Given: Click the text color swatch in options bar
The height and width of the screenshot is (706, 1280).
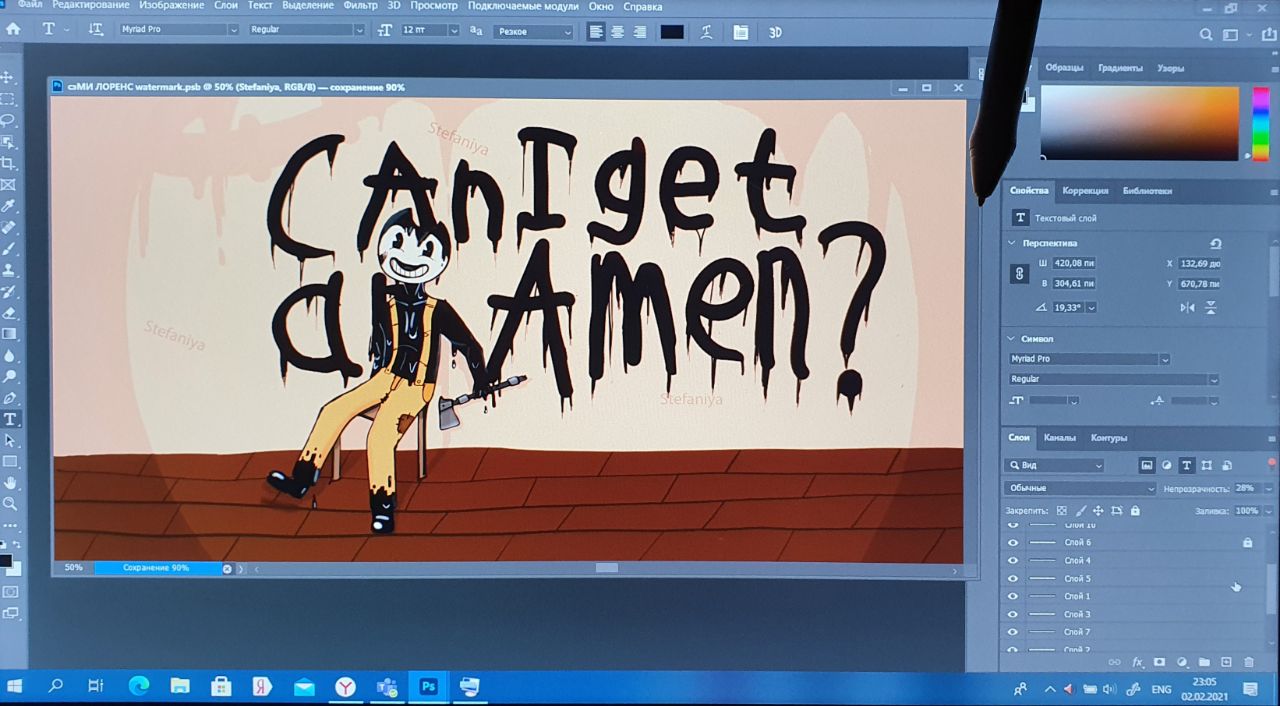Looking at the screenshot, I should coord(672,32).
